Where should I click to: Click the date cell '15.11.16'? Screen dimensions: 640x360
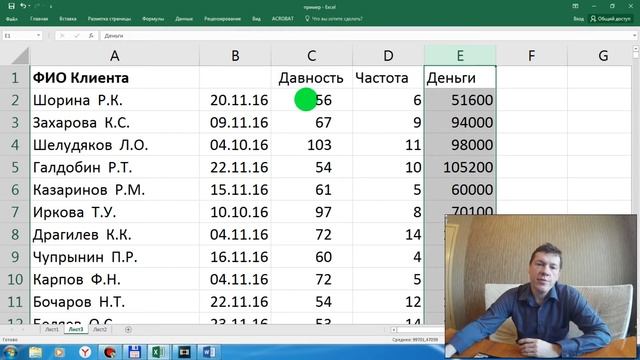[235, 190]
